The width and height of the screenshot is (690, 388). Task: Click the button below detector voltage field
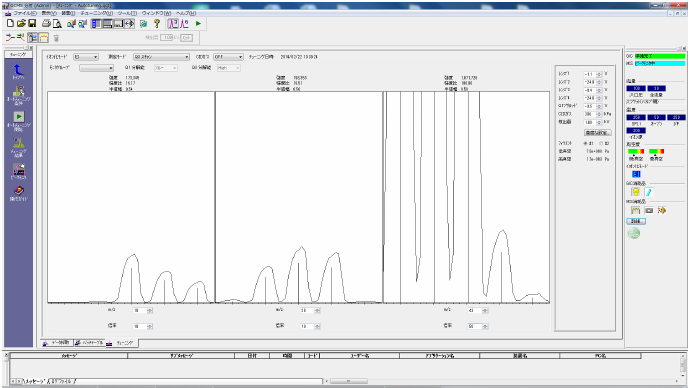[x=597, y=132]
